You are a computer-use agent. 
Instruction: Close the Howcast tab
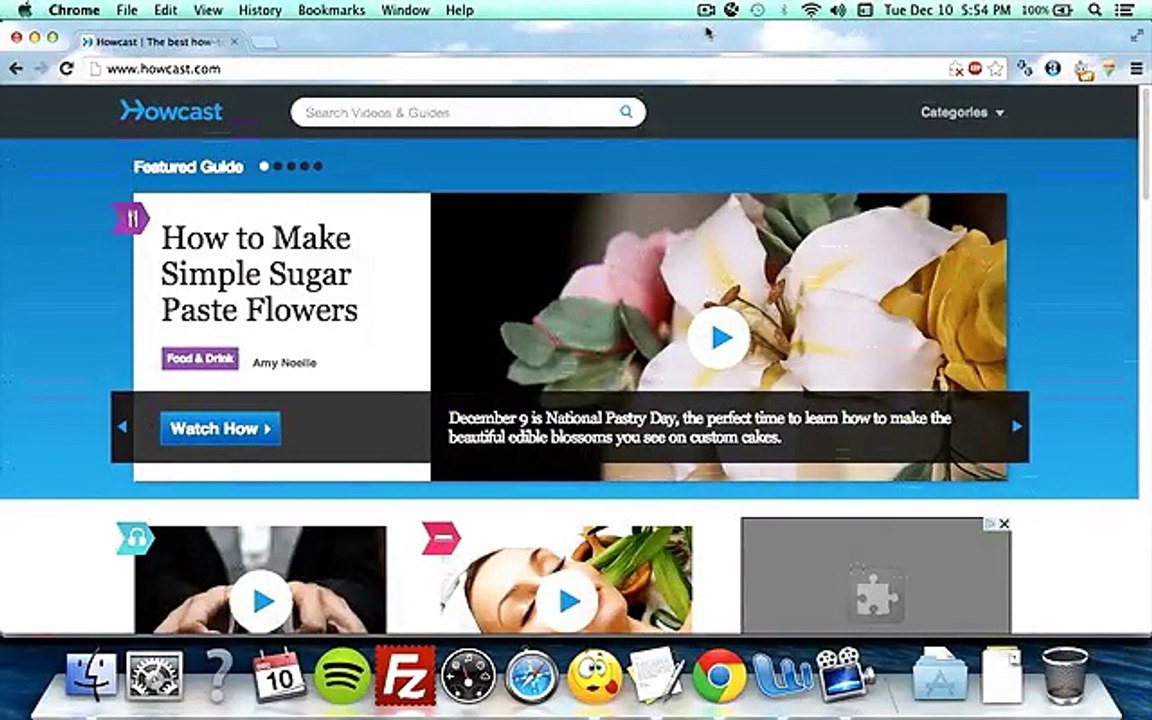tap(234, 42)
